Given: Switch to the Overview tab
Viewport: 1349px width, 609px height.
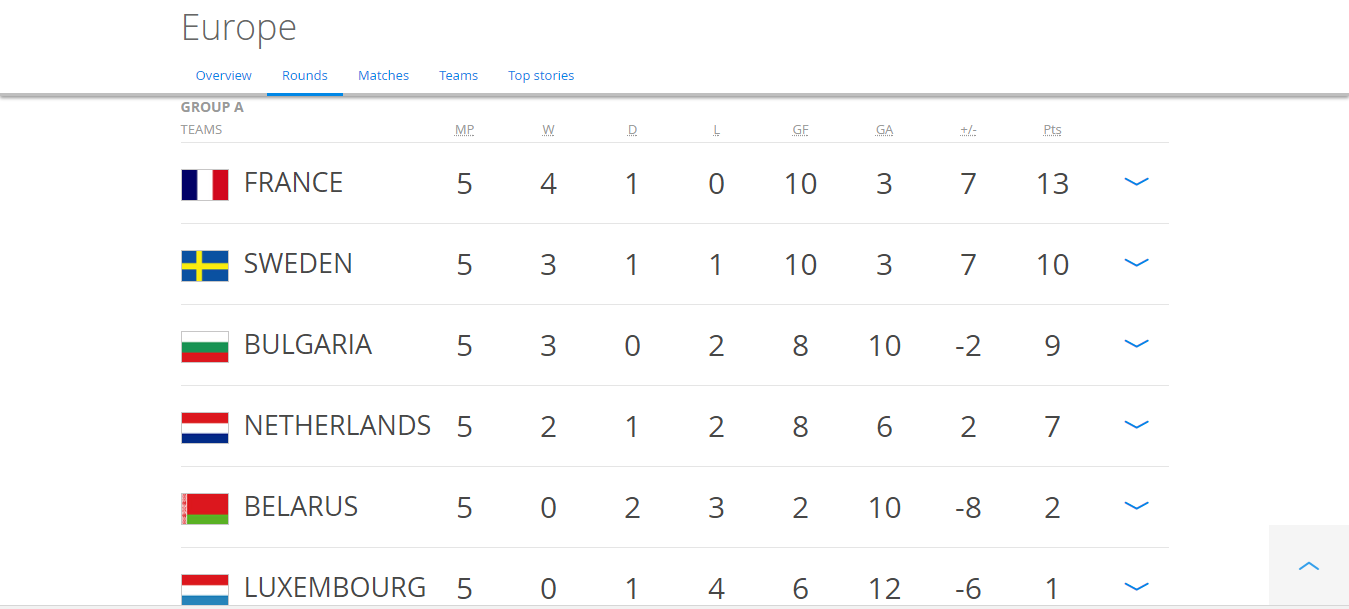Looking at the screenshot, I should (x=224, y=76).
